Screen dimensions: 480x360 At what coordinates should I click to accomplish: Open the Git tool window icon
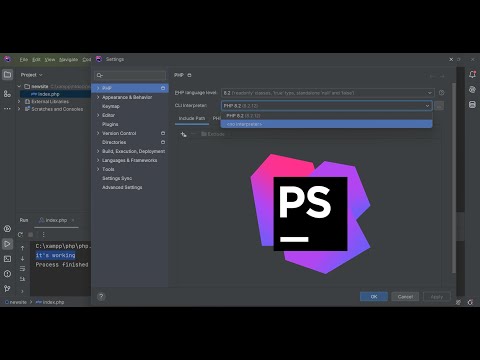(7, 289)
